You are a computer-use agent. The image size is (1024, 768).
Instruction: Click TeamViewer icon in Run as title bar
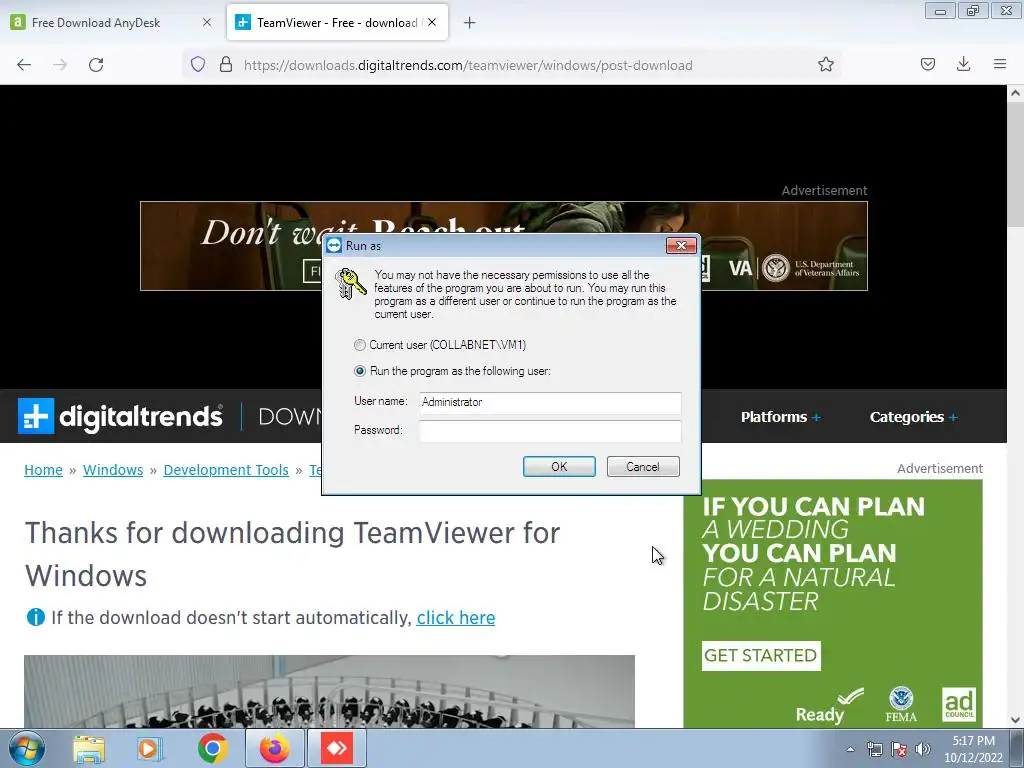[x=334, y=246]
